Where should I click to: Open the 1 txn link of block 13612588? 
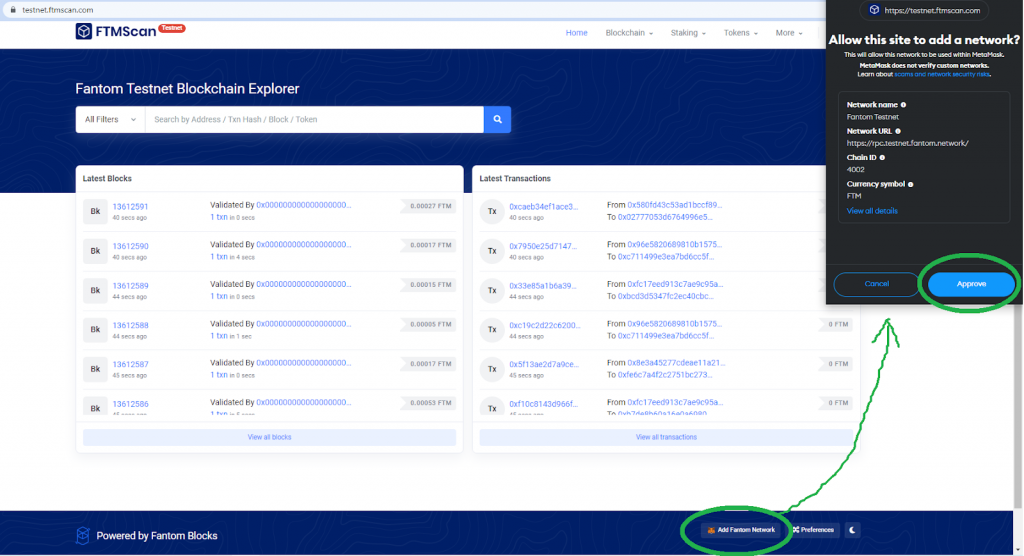219,336
